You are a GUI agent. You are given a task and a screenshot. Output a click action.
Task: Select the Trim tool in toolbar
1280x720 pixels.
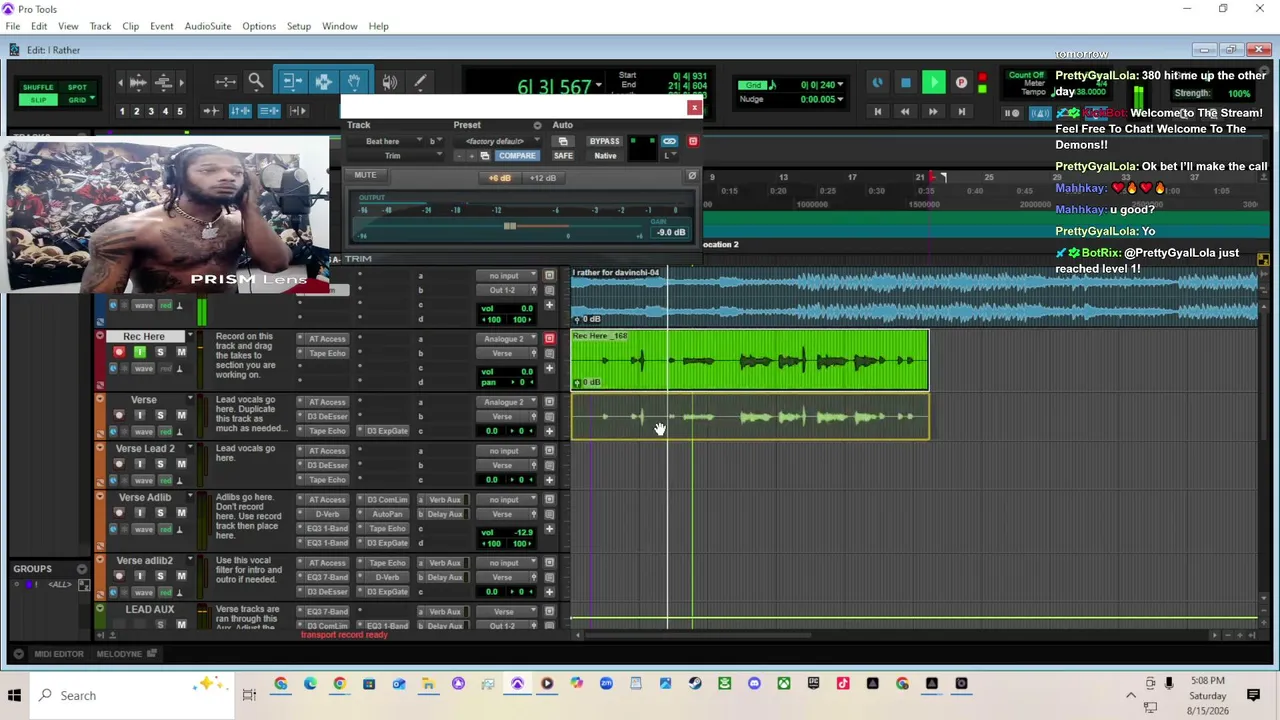coord(291,82)
